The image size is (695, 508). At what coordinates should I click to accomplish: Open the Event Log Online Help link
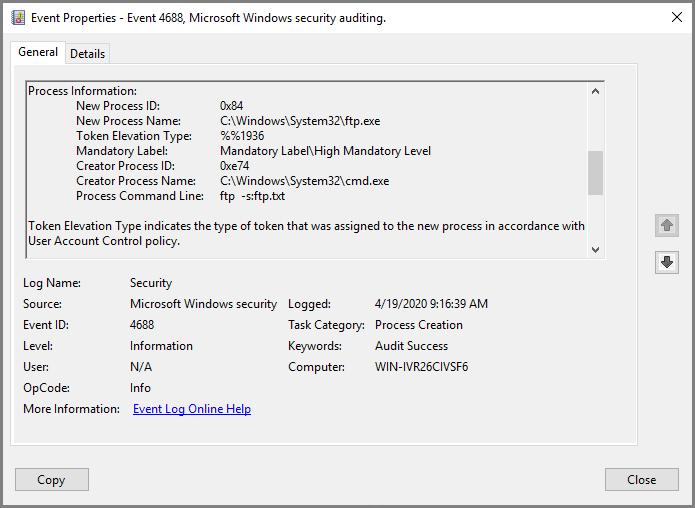click(192, 409)
